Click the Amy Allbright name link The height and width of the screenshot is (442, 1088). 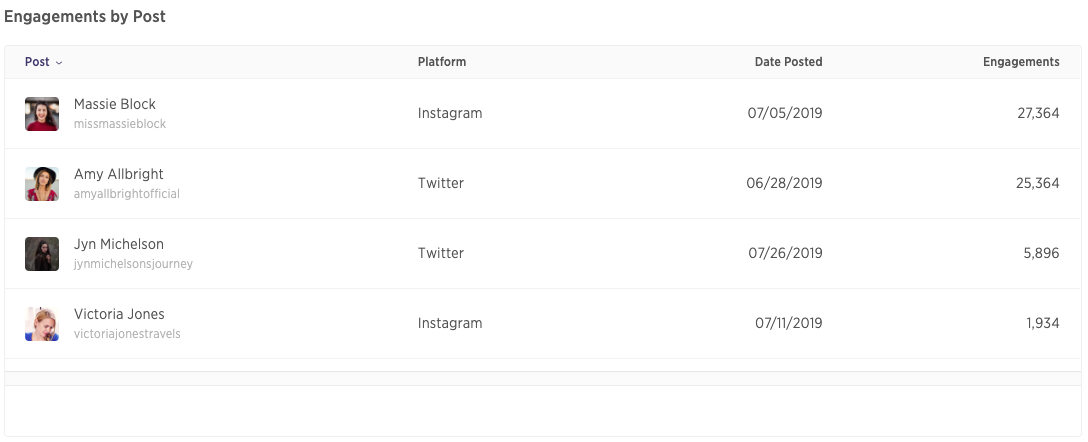tap(119, 174)
